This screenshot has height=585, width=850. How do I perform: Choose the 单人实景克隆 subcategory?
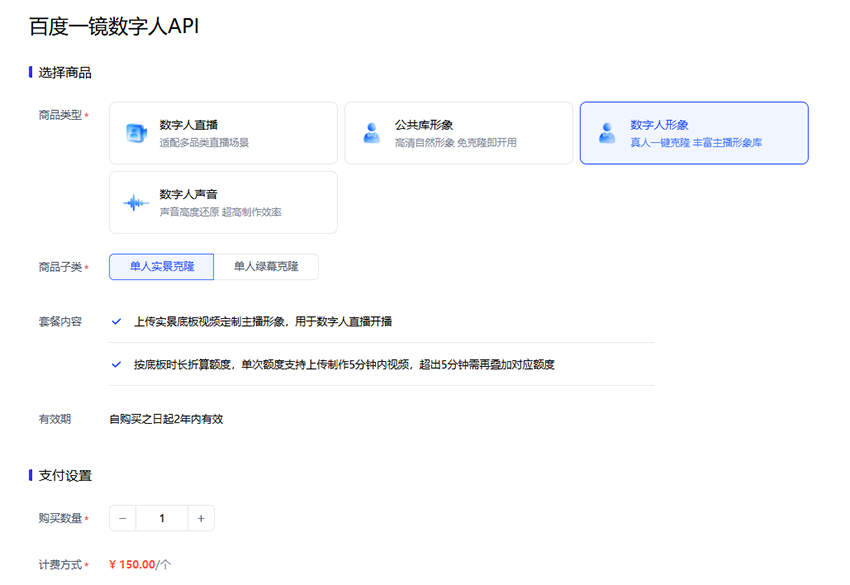click(162, 267)
